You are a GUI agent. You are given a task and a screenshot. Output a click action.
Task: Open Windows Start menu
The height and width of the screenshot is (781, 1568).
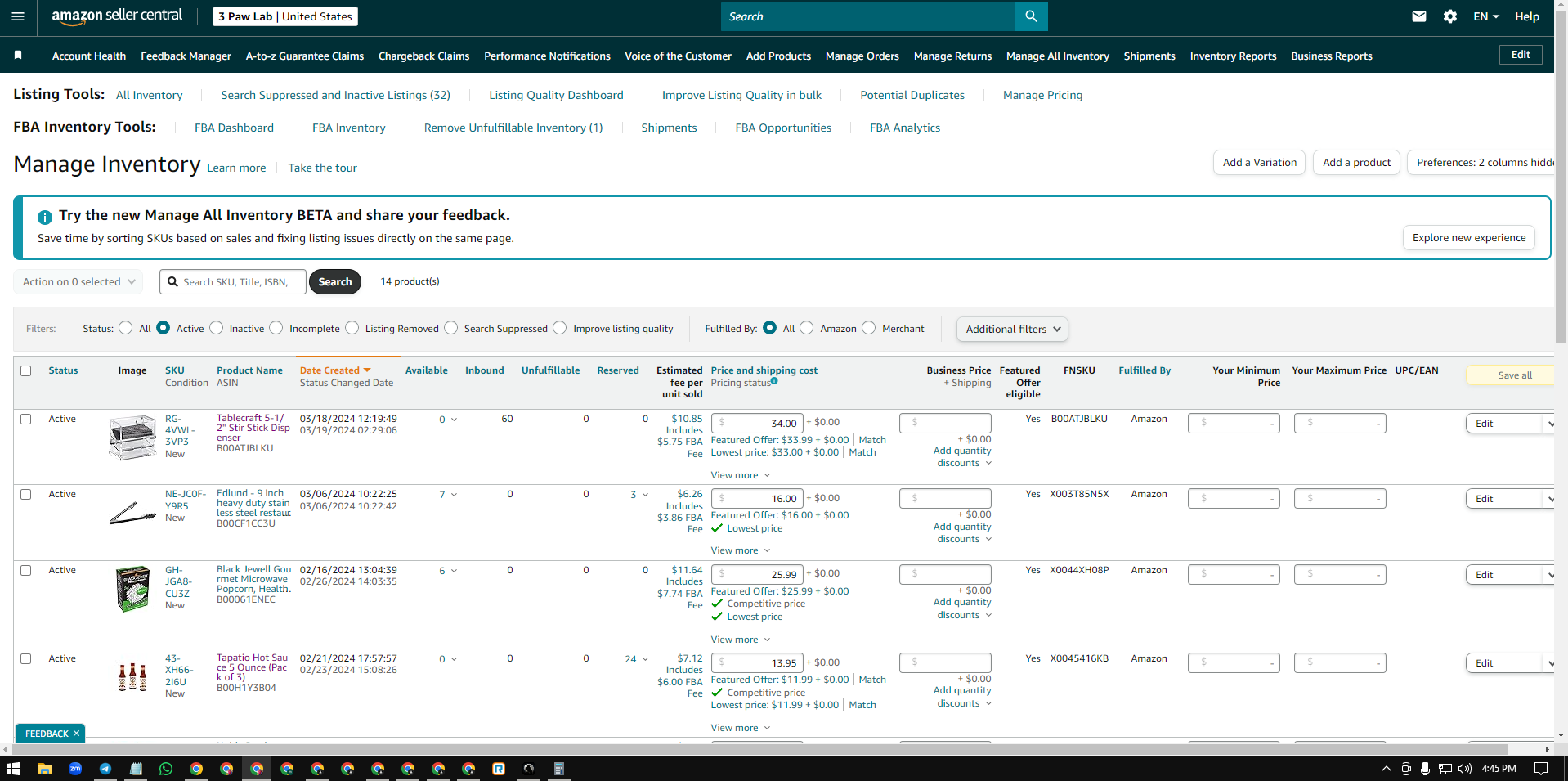click(12, 769)
